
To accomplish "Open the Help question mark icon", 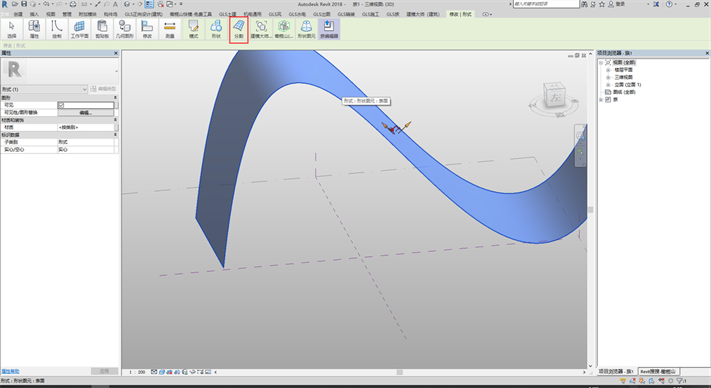I will point(669,4).
